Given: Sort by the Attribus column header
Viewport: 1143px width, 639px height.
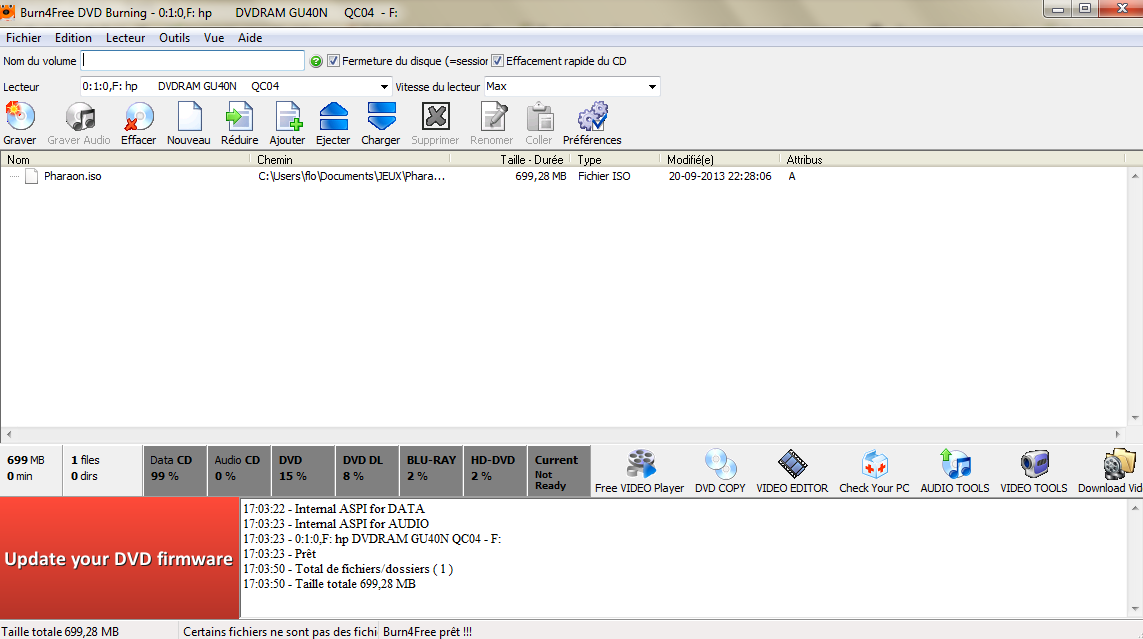Looking at the screenshot, I should click(x=952, y=160).
